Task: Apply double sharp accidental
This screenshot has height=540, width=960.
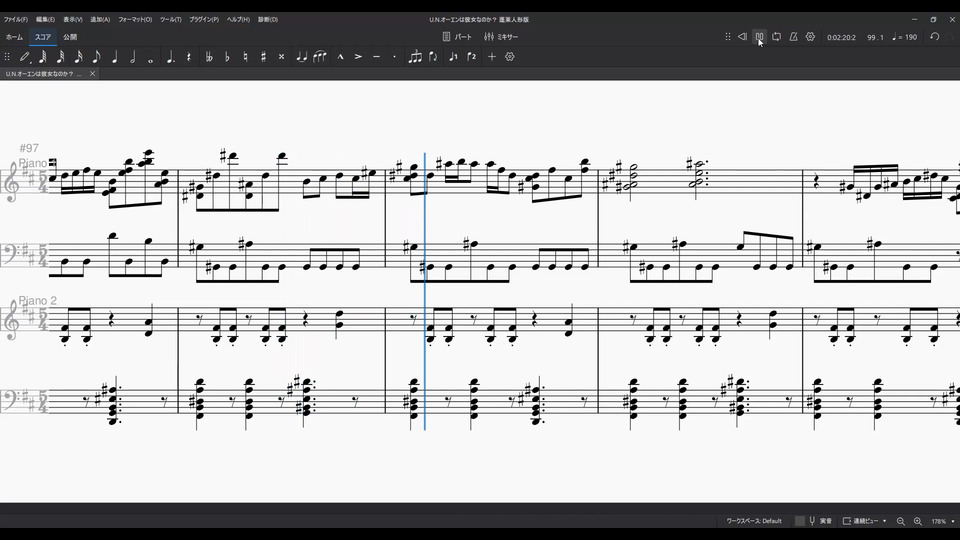Action: click(x=282, y=57)
